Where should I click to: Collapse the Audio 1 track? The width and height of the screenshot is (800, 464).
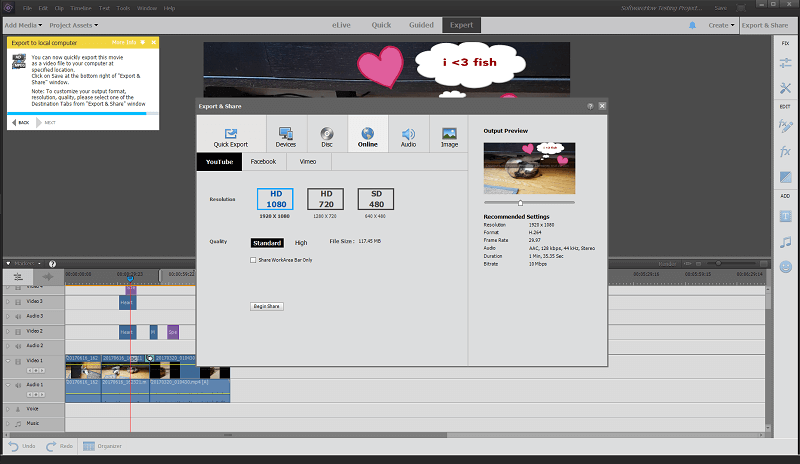tap(8, 385)
